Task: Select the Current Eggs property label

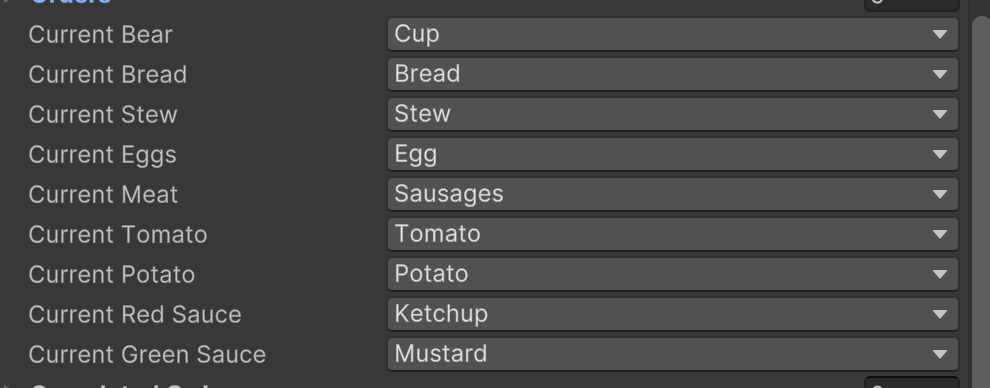Action: tap(102, 155)
